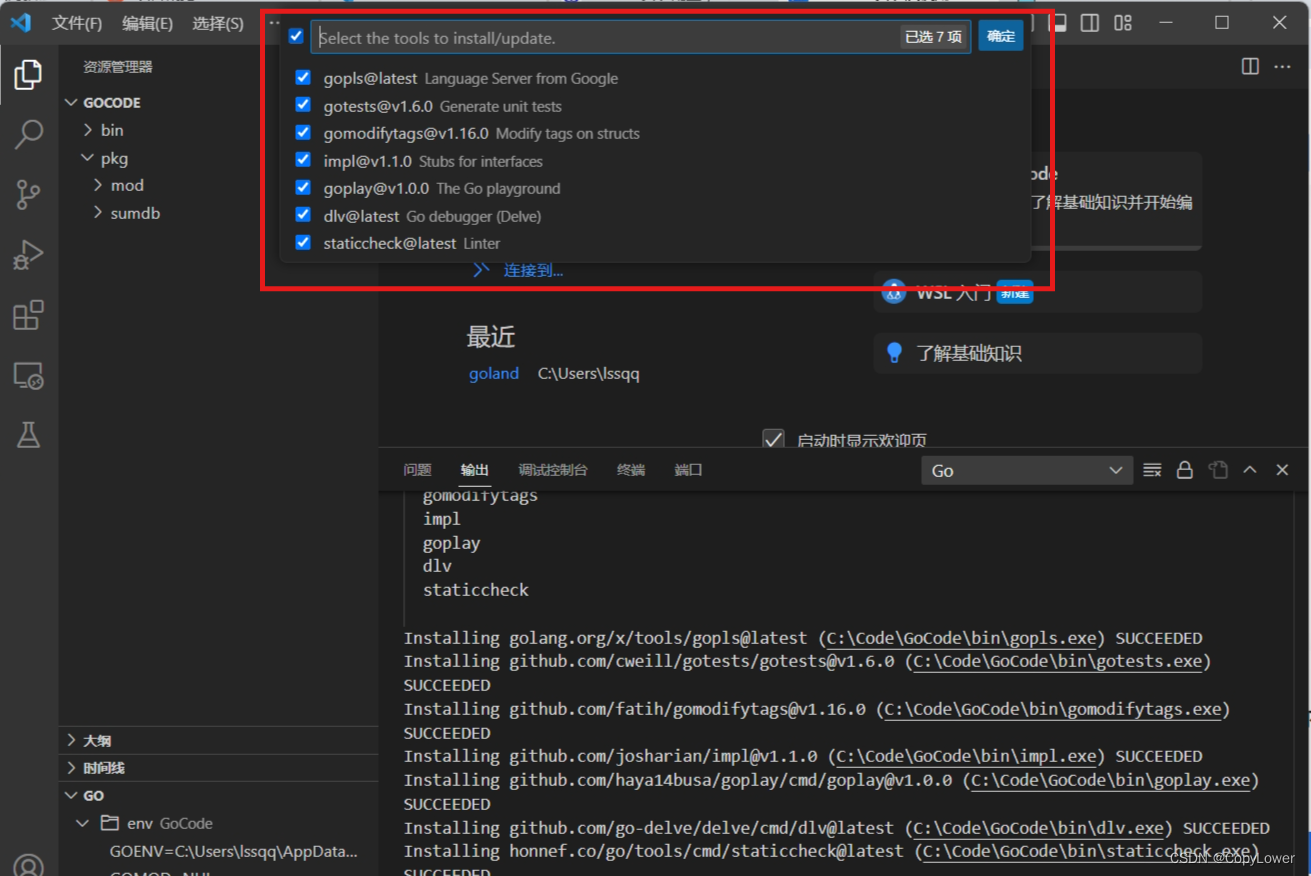Viewport: 1311px width, 876px height.
Task: Close the bottom panel
Action: tap(1282, 470)
